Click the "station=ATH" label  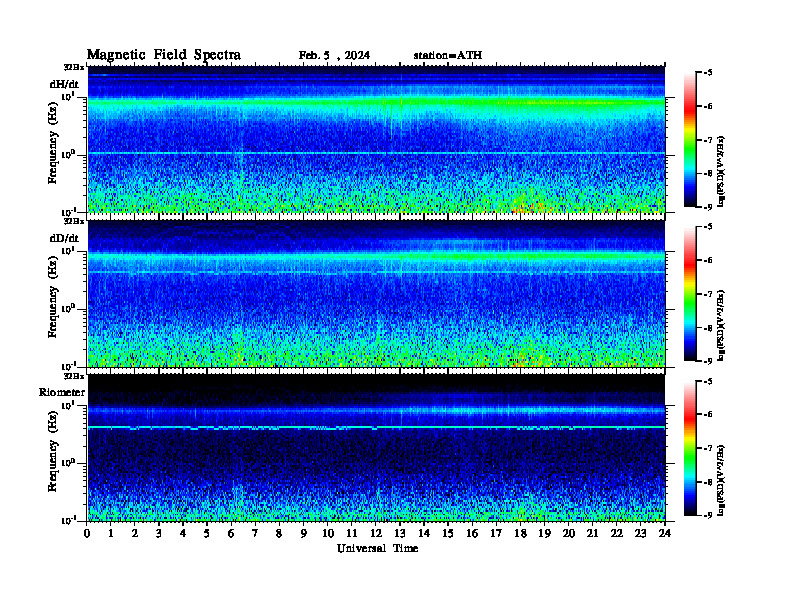coord(448,56)
